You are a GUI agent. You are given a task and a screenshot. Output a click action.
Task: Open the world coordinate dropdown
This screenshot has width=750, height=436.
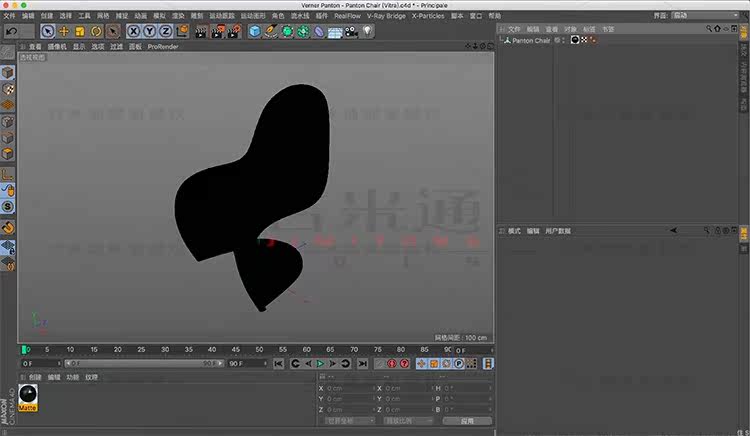[349, 421]
